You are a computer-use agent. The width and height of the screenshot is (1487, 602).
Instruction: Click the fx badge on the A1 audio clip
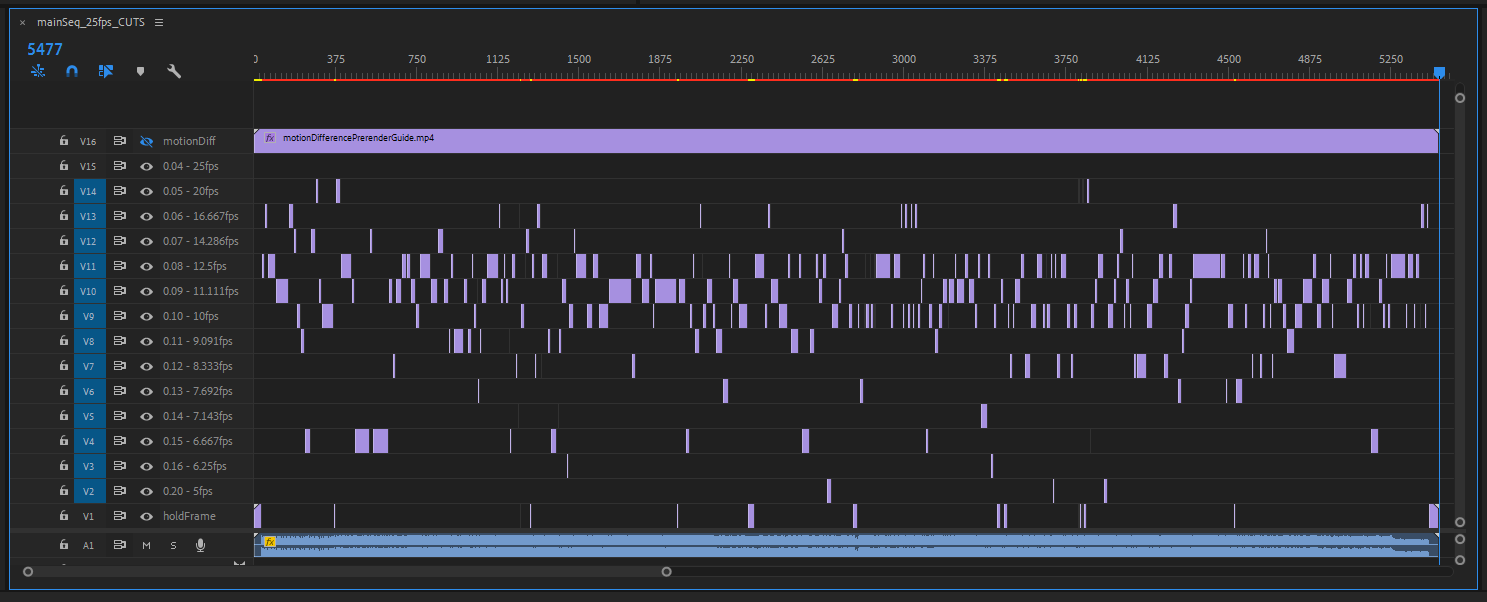click(x=270, y=541)
